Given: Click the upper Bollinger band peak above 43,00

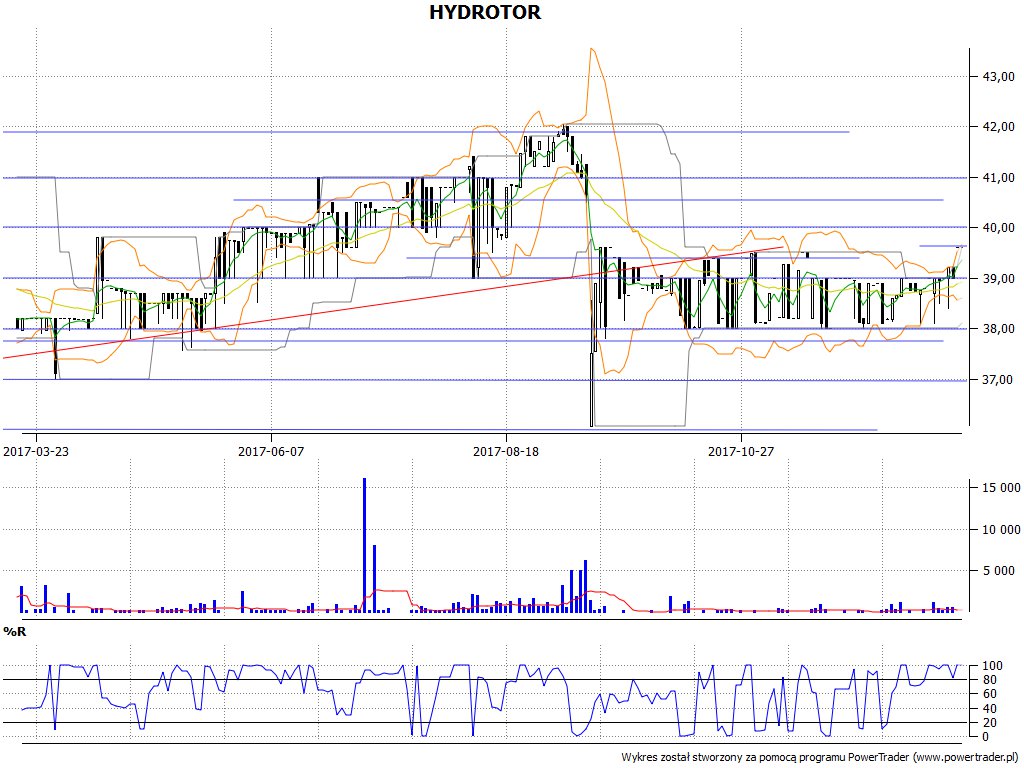Looking at the screenshot, I should 591,49.
